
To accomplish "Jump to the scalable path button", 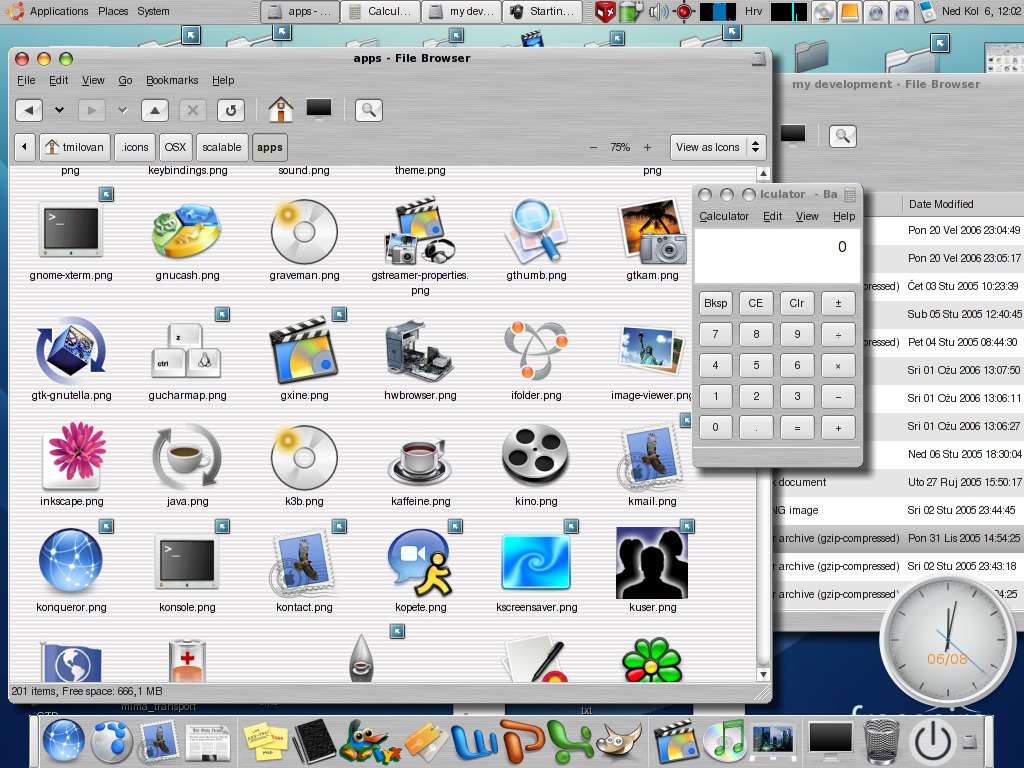I will click(222, 147).
